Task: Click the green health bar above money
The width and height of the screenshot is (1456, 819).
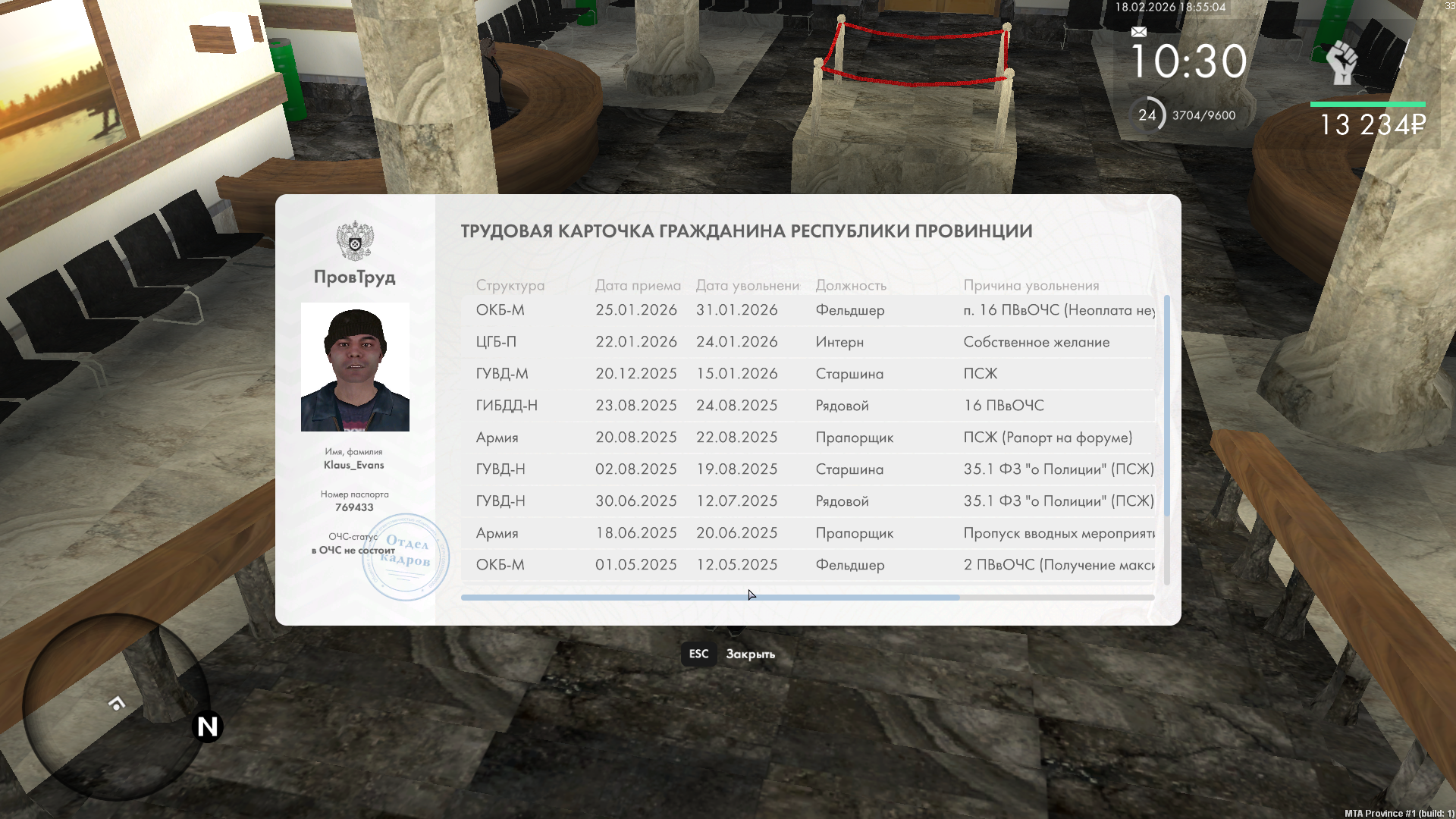Action: pyautogui.click(x=1367, y=104)
